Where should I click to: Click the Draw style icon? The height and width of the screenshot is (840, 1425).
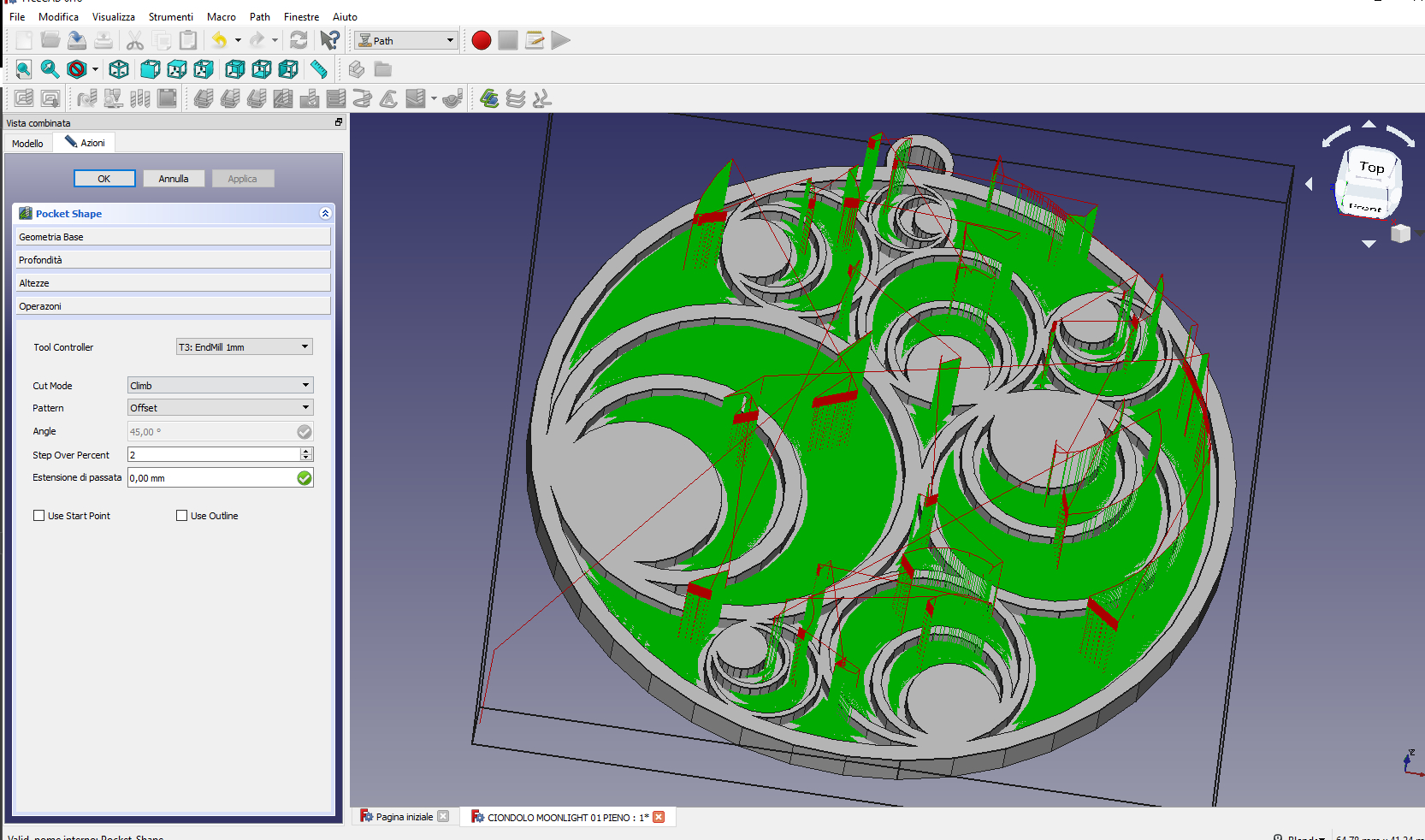(x=77, y=69)
